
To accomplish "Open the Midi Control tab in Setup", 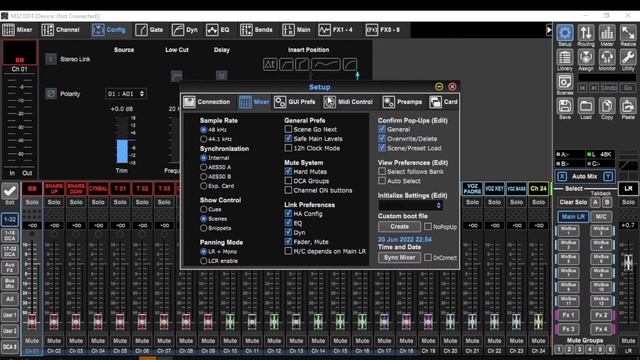I will [348, 102].
